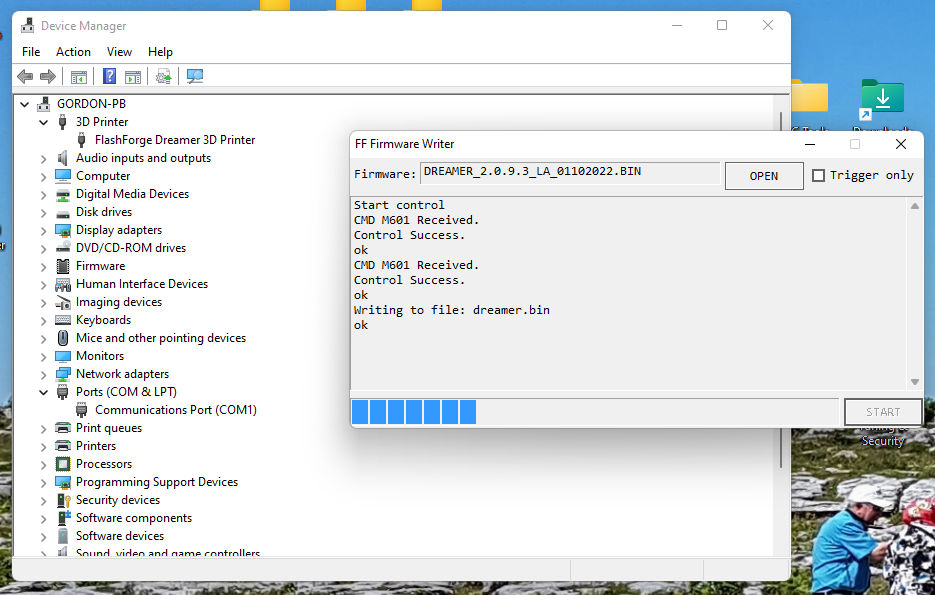This screenshot has height=595, width=935.
Task: Open the green Downloads icon on the desktop
Action: pyautogui.click(x=881, y=95)
